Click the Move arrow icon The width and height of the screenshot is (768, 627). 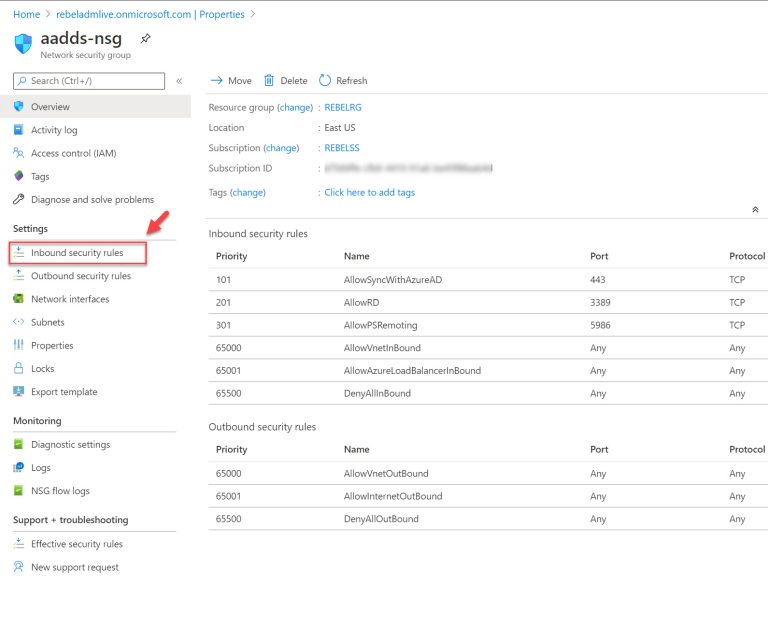(x=216, y=80)
